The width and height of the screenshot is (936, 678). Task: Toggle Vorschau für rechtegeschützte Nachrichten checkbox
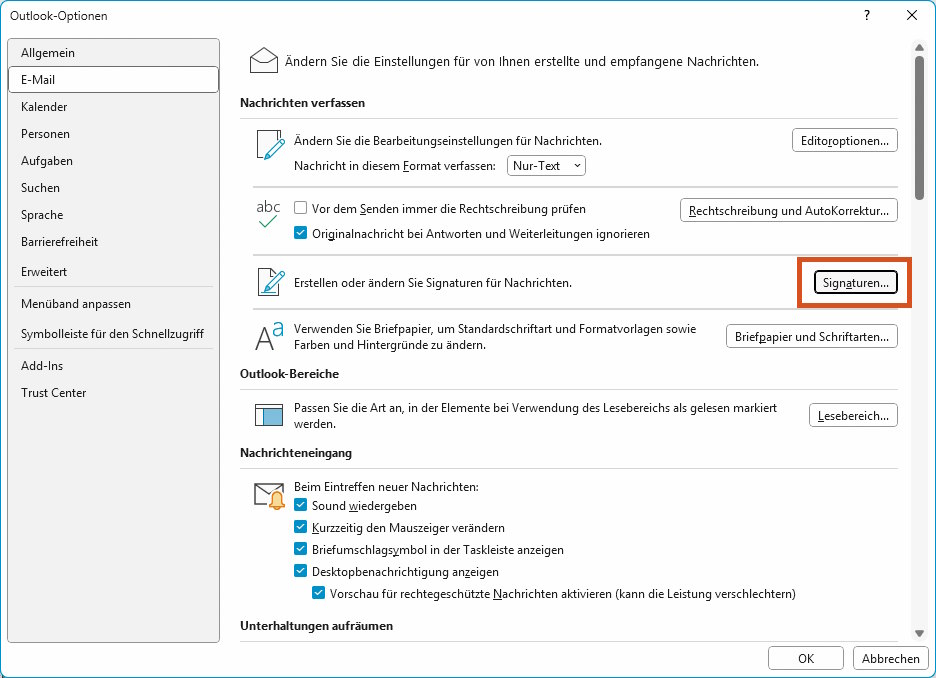[x=318, y=593]
